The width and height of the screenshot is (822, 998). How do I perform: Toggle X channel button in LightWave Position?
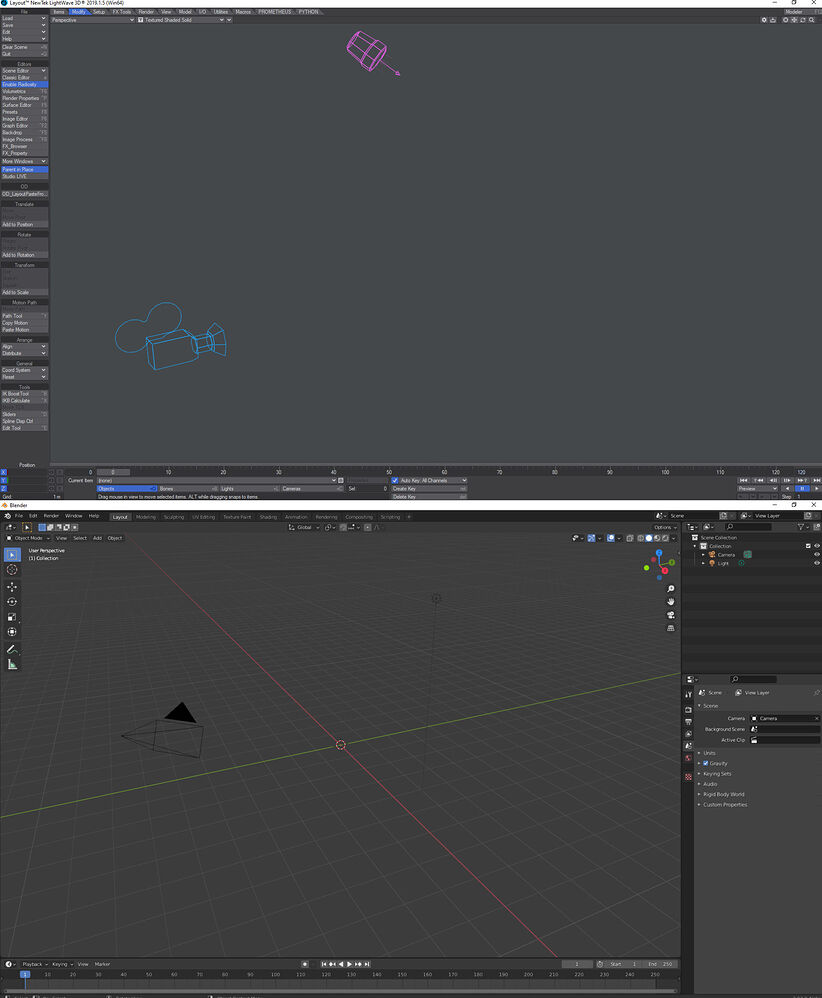click(x=4, y=472)
